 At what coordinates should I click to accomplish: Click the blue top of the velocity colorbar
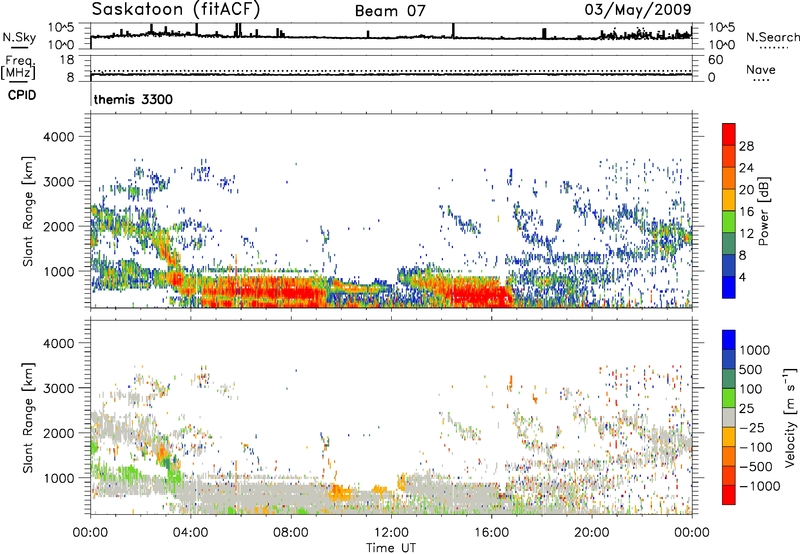[x=729, y=340]
